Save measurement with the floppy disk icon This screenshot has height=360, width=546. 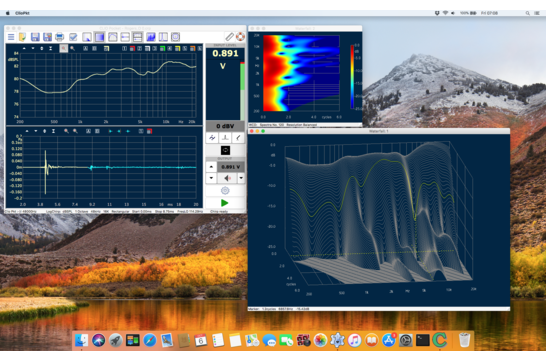tap(35, 37)
